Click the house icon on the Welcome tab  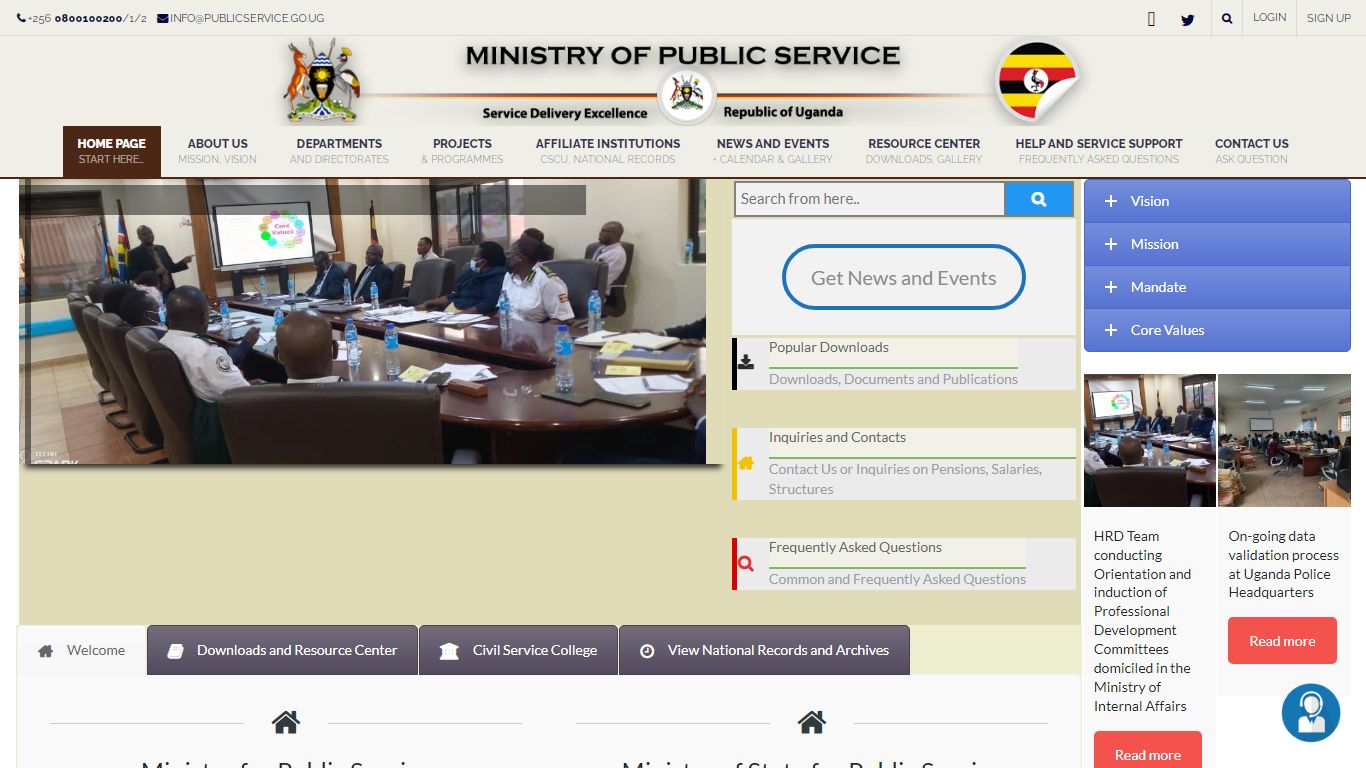(45, 651)
